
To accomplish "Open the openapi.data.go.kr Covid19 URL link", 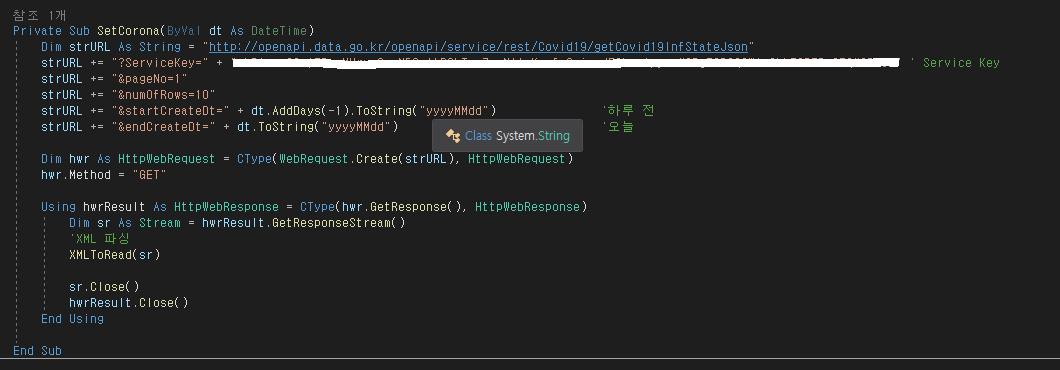I will click(479, 47).
